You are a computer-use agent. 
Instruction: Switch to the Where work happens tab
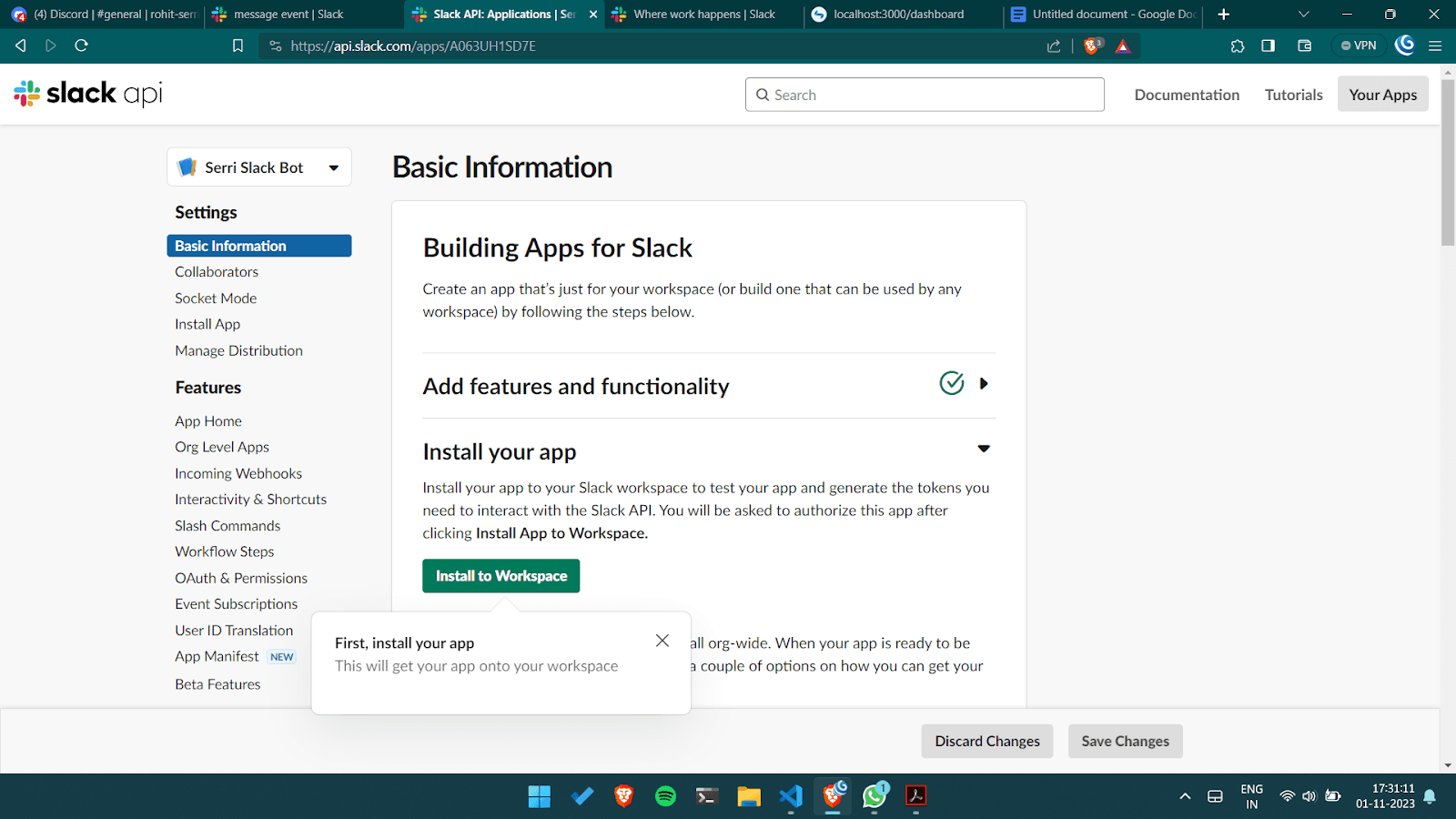click(704, 15)
